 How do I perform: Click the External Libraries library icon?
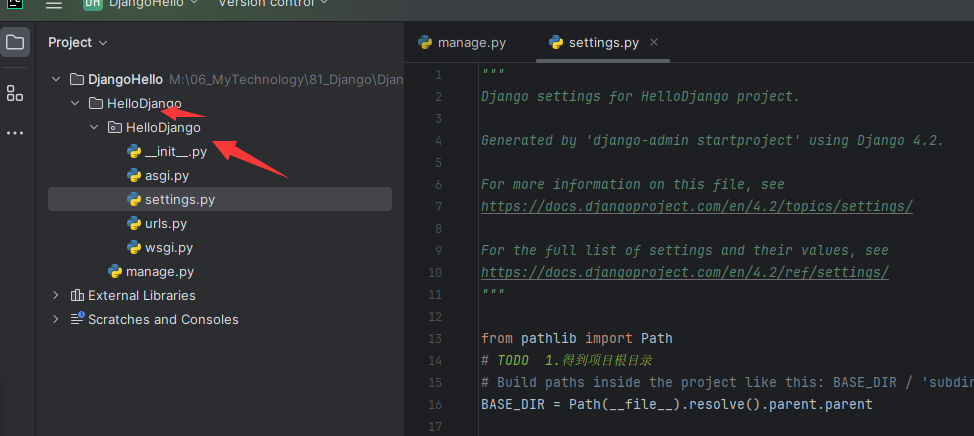coord(77,295)
